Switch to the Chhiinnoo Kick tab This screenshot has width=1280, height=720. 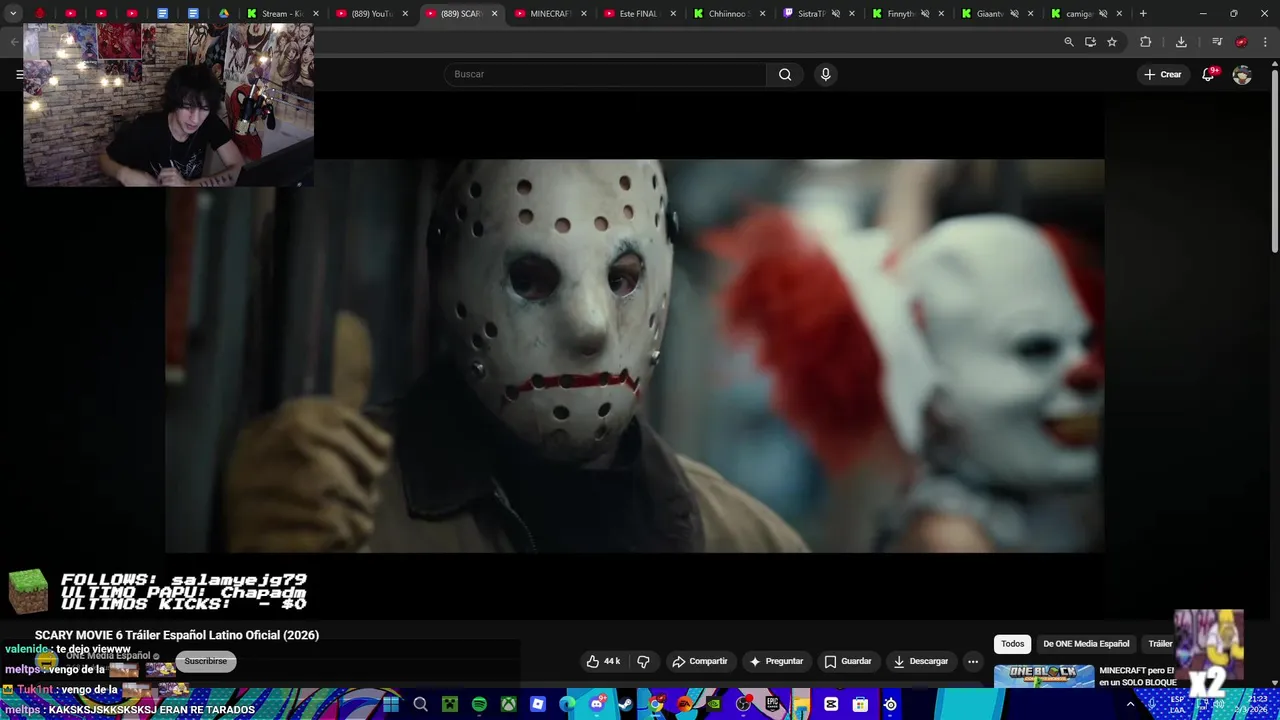pos(729,14)
